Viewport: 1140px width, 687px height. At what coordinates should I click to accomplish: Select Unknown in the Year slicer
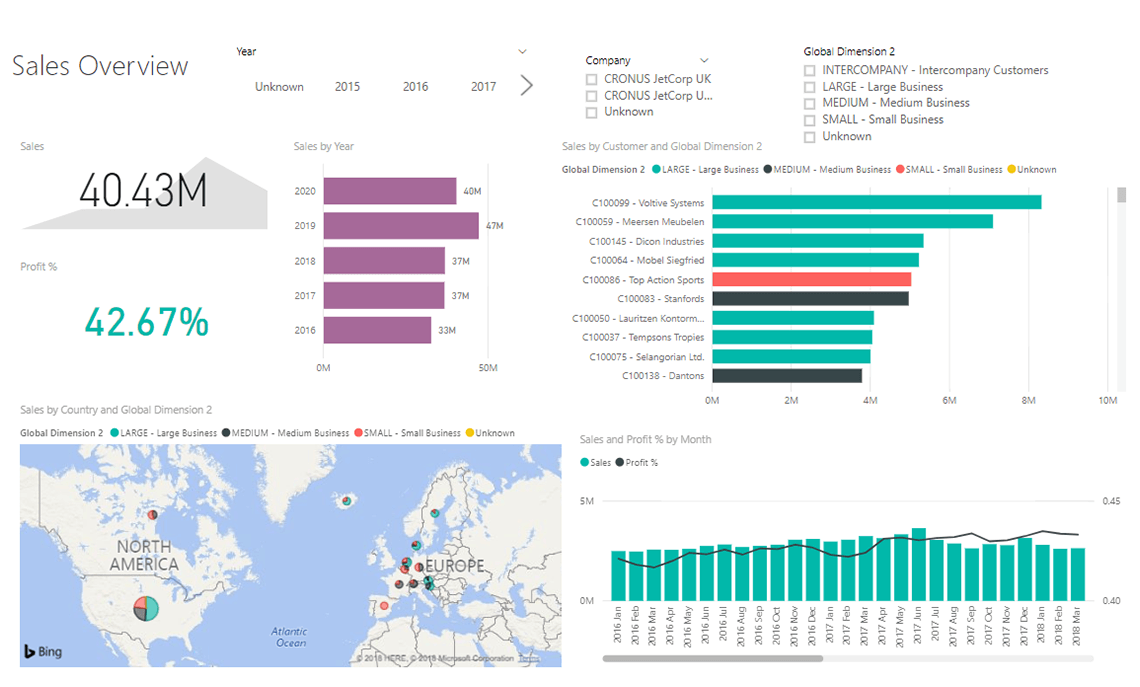click(x=279, y=87)
